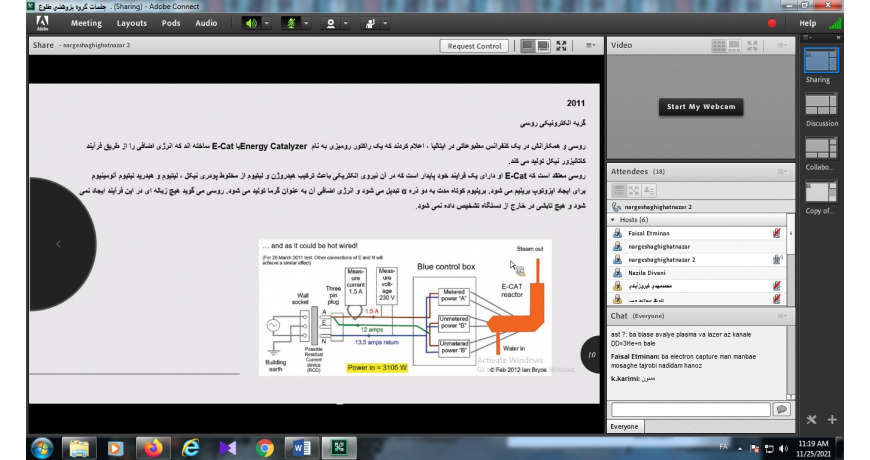Toggle full screen for the Video pod
This screenshot has width=870, height=460.
[752, 46]
